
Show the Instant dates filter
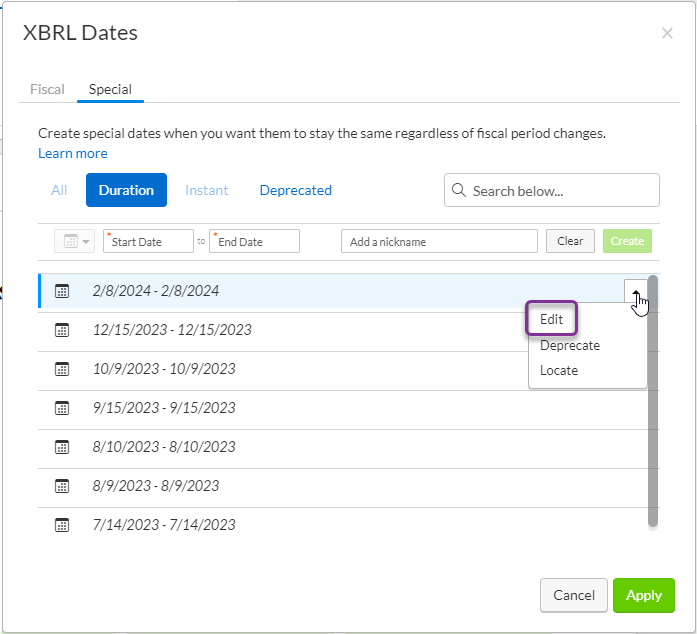207,190
